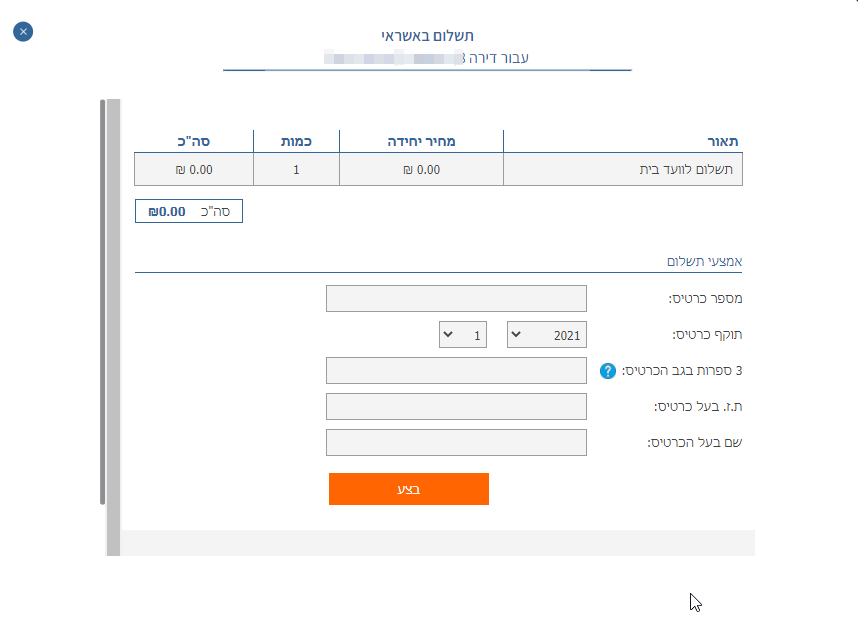Click the תשלום באשראי dialog title
858x619 pixels.
[428, 35]
